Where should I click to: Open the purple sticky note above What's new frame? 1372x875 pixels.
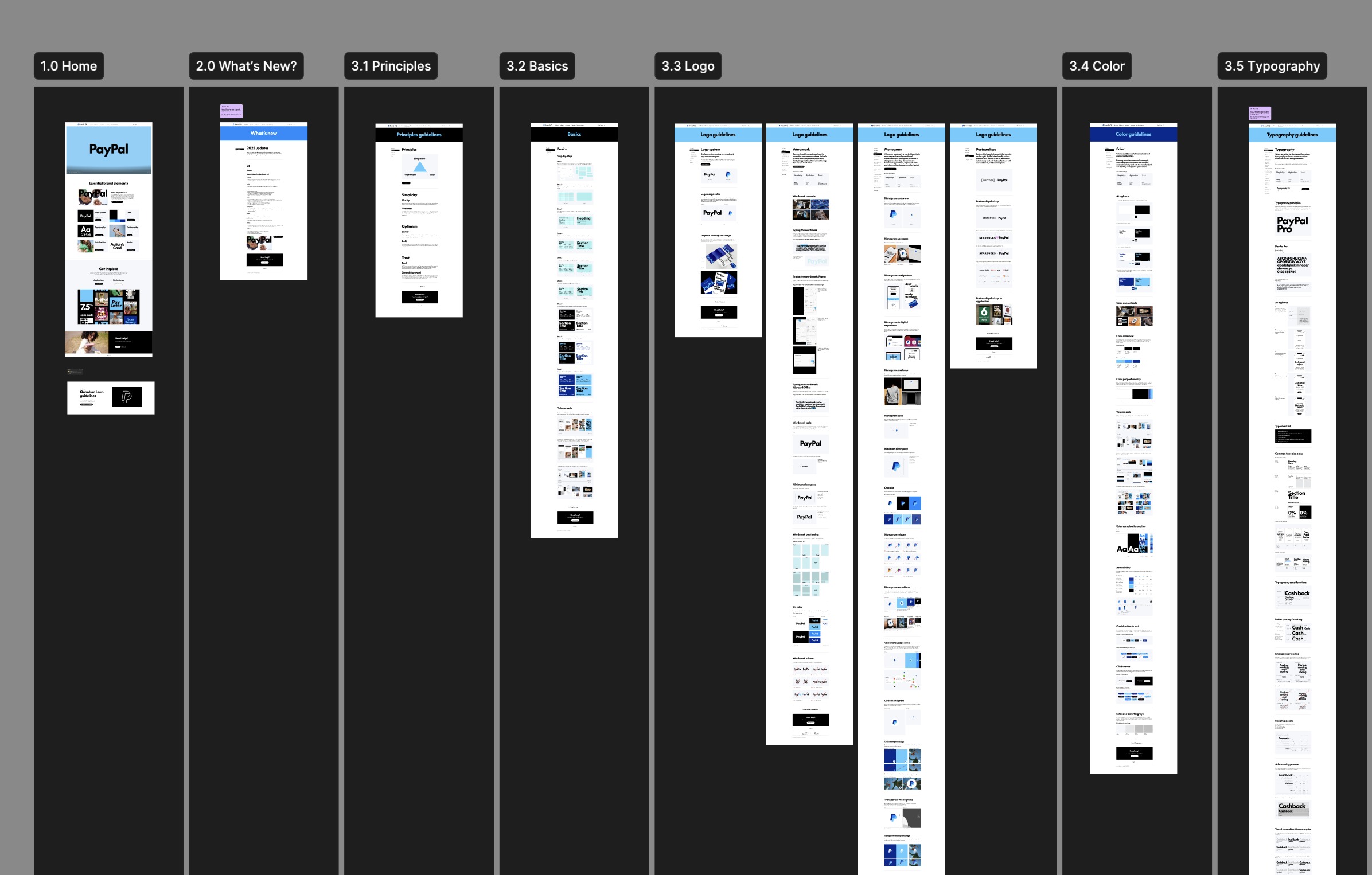pyautogui.click(x=231, y=111)
